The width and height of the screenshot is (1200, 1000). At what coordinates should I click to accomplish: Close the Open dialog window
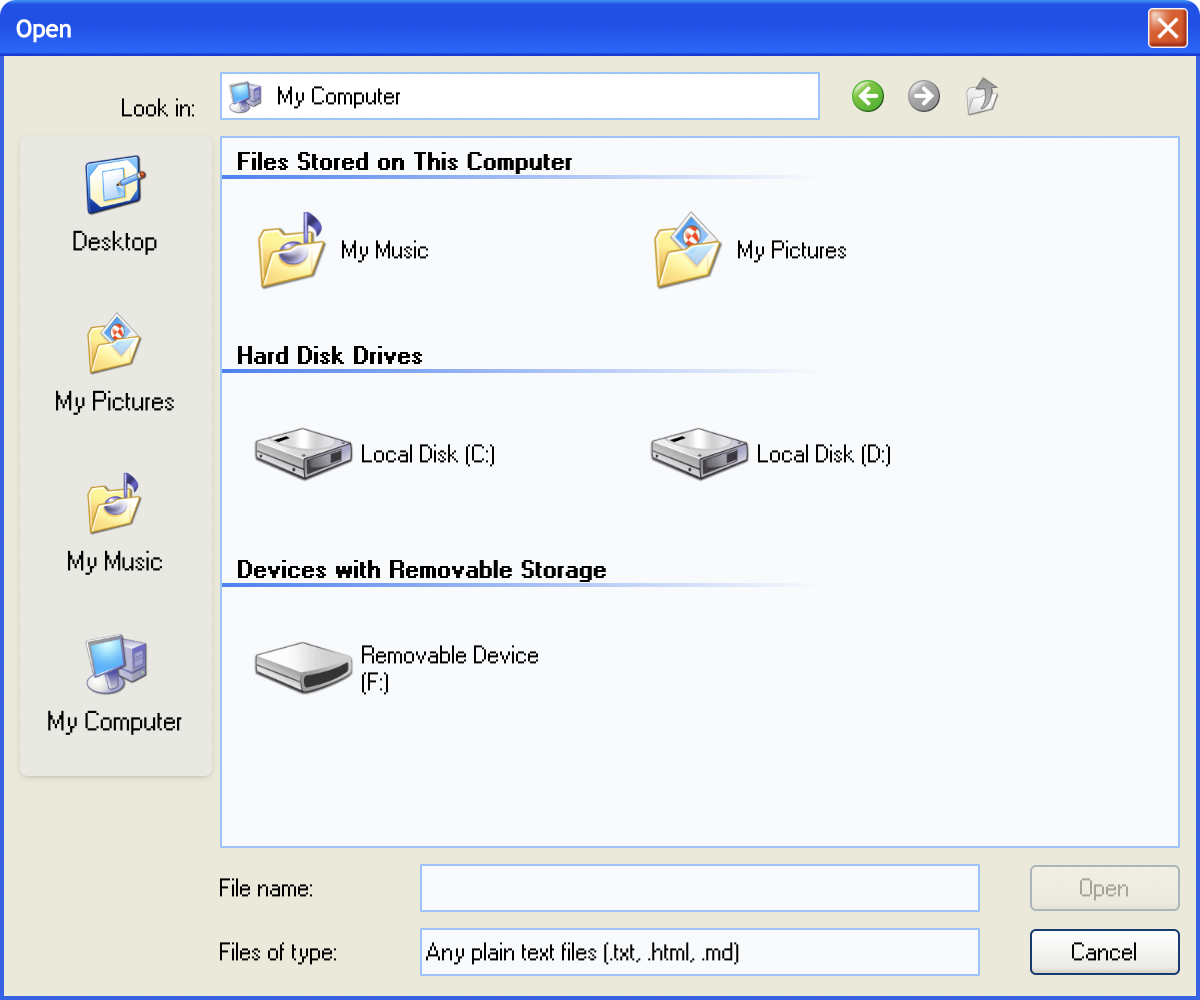tap(1167, 28)
